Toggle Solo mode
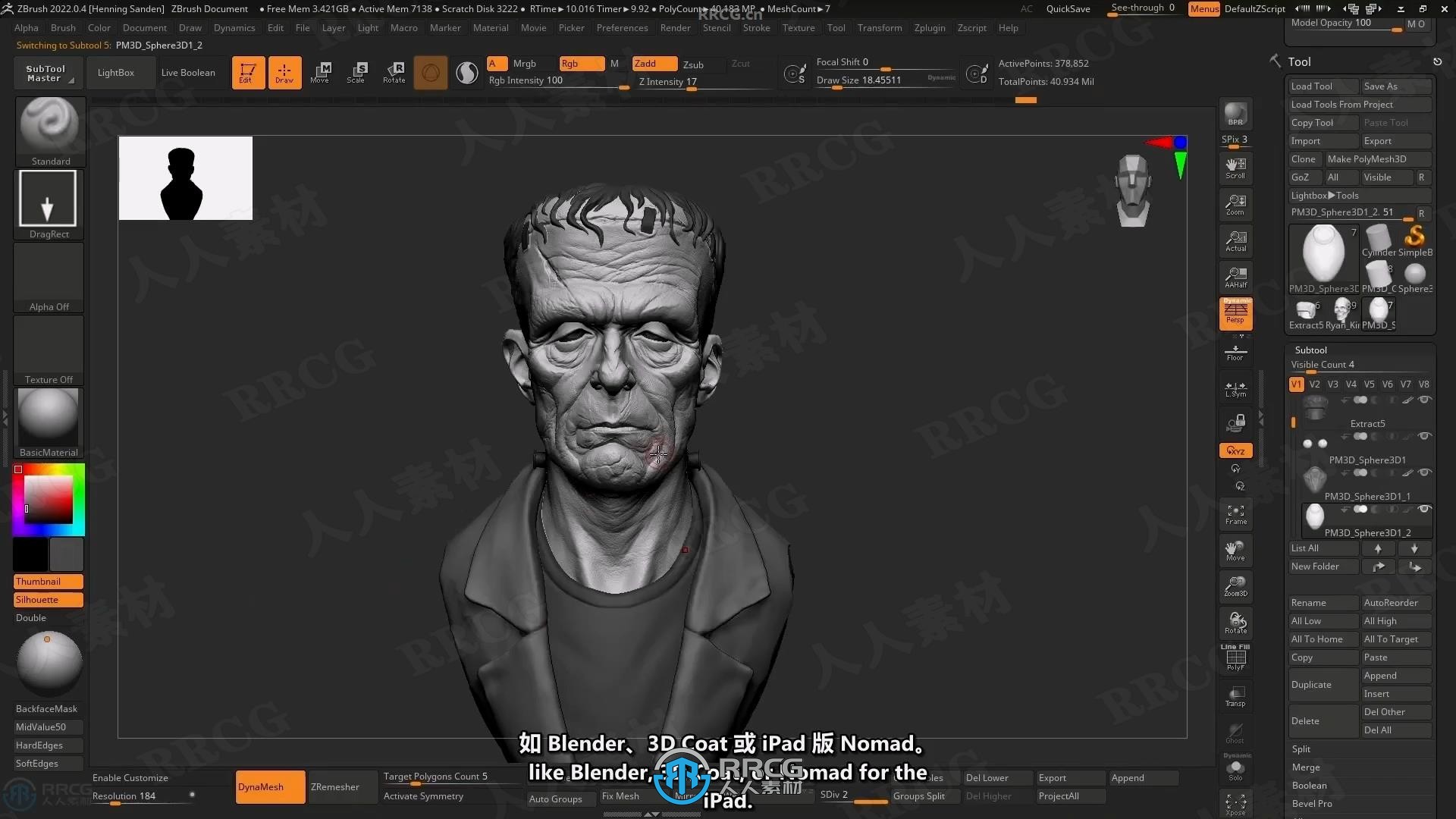 (x=1235, y=768)
